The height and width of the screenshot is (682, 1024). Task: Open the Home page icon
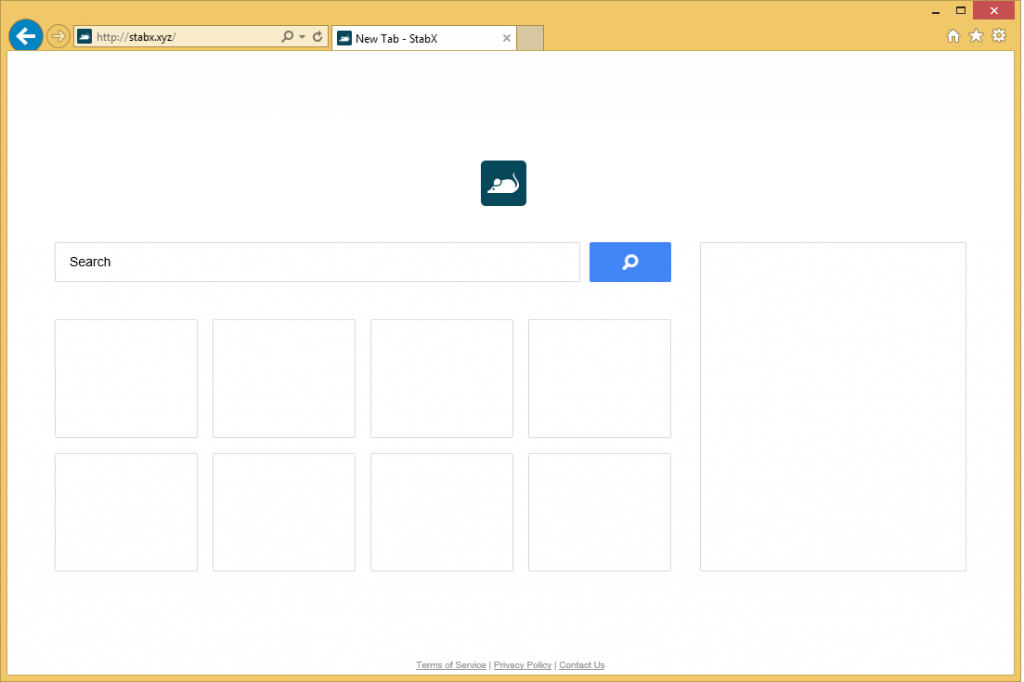(x=953, y=36)
